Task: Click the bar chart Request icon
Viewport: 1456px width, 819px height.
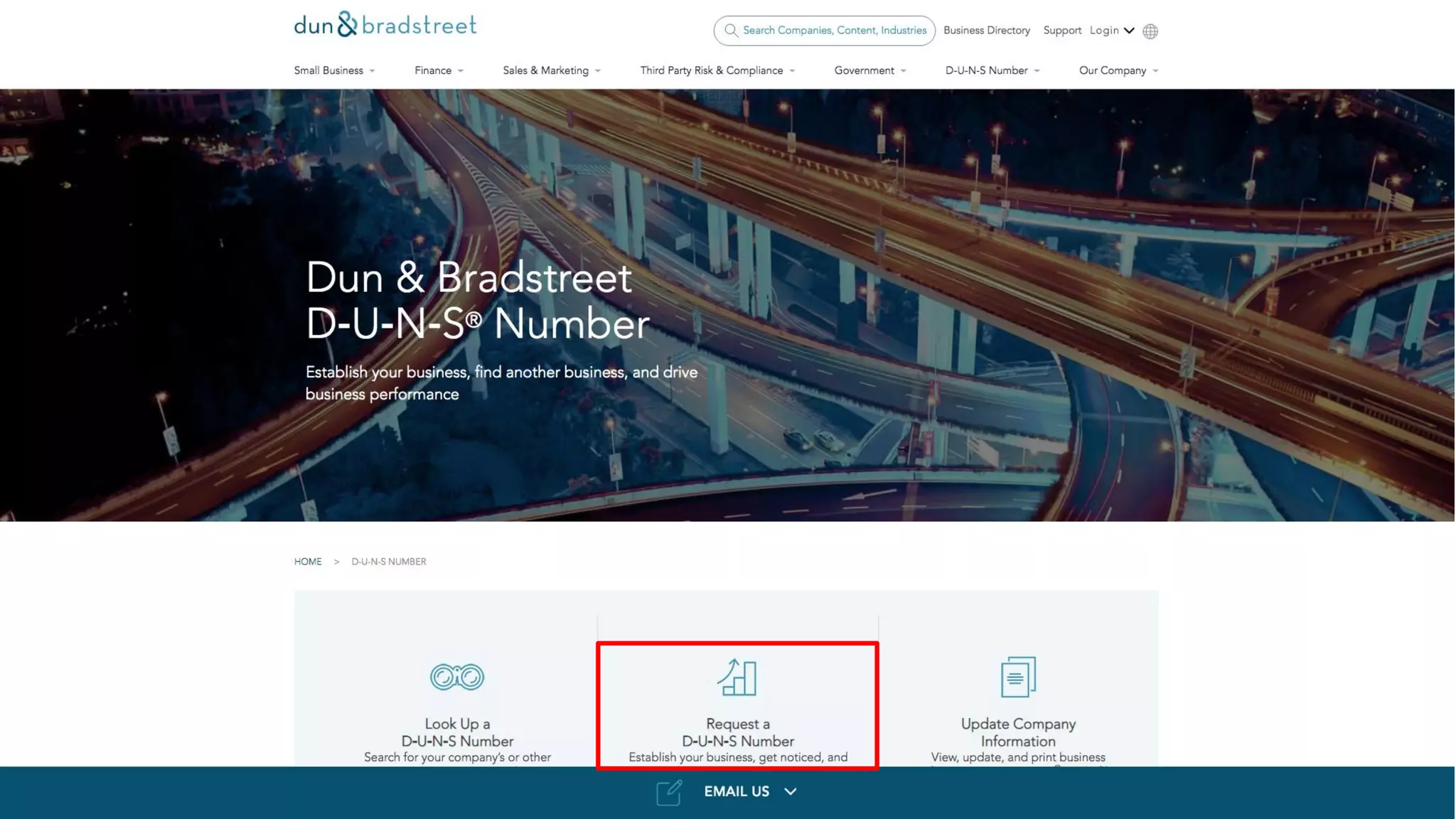Action: pos(737,678)
